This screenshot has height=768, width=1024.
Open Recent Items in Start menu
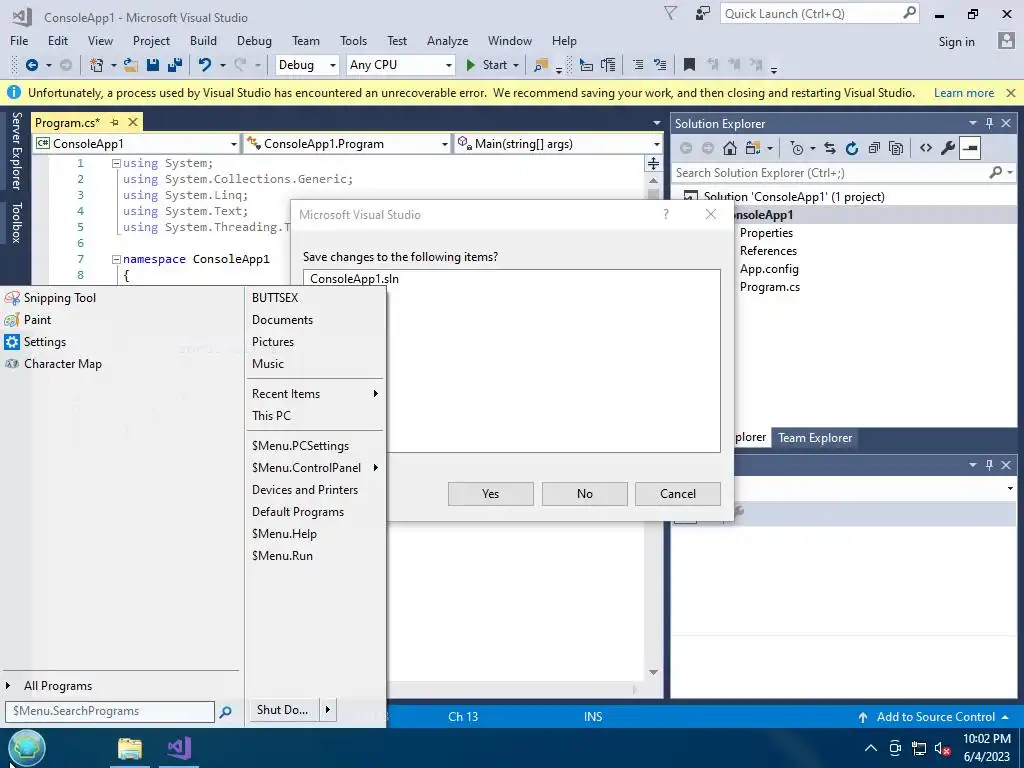(x=315, y=394)
